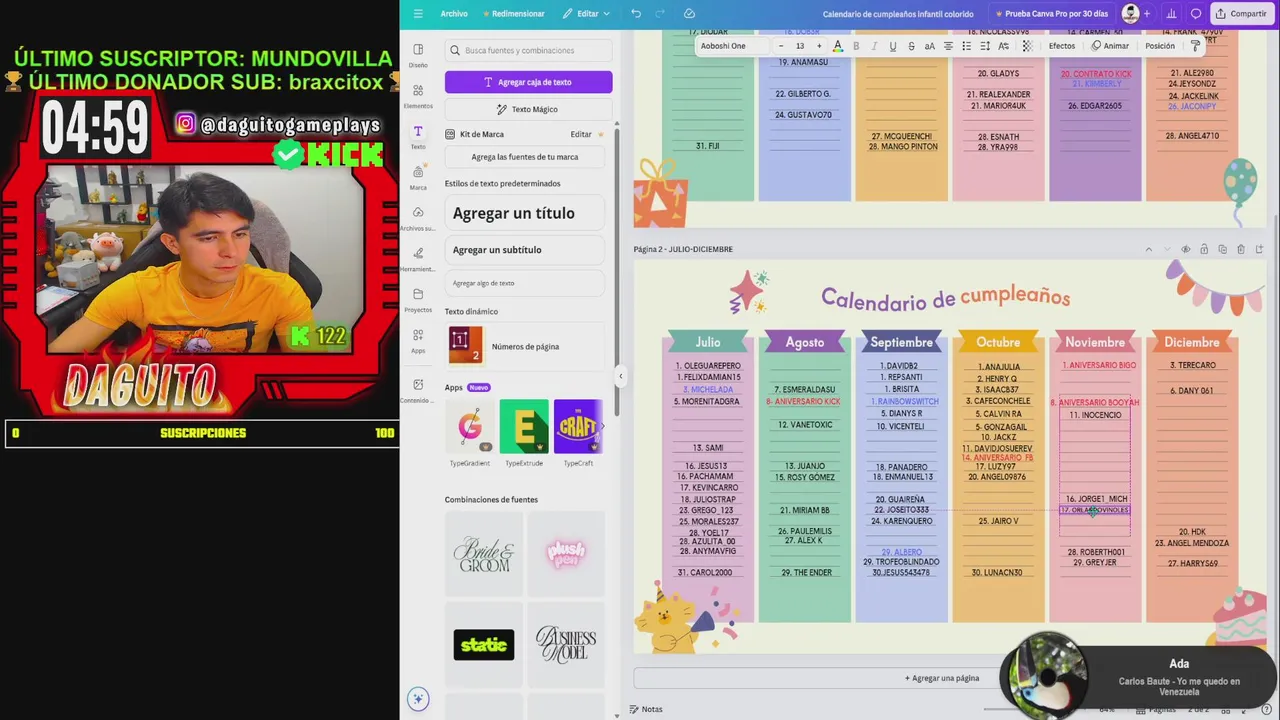Insert Números de página dynamic text
This screenshot has height=720, width=1280.
[x=525, y=346]
